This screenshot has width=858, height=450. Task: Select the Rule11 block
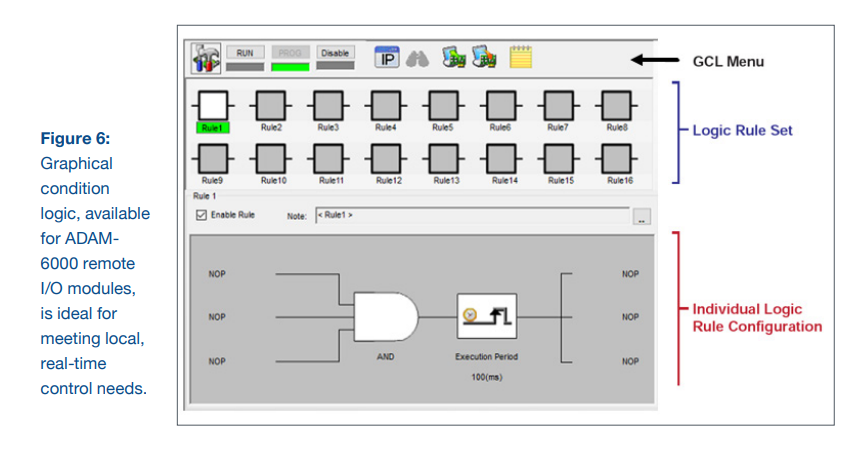pos(328,159)
